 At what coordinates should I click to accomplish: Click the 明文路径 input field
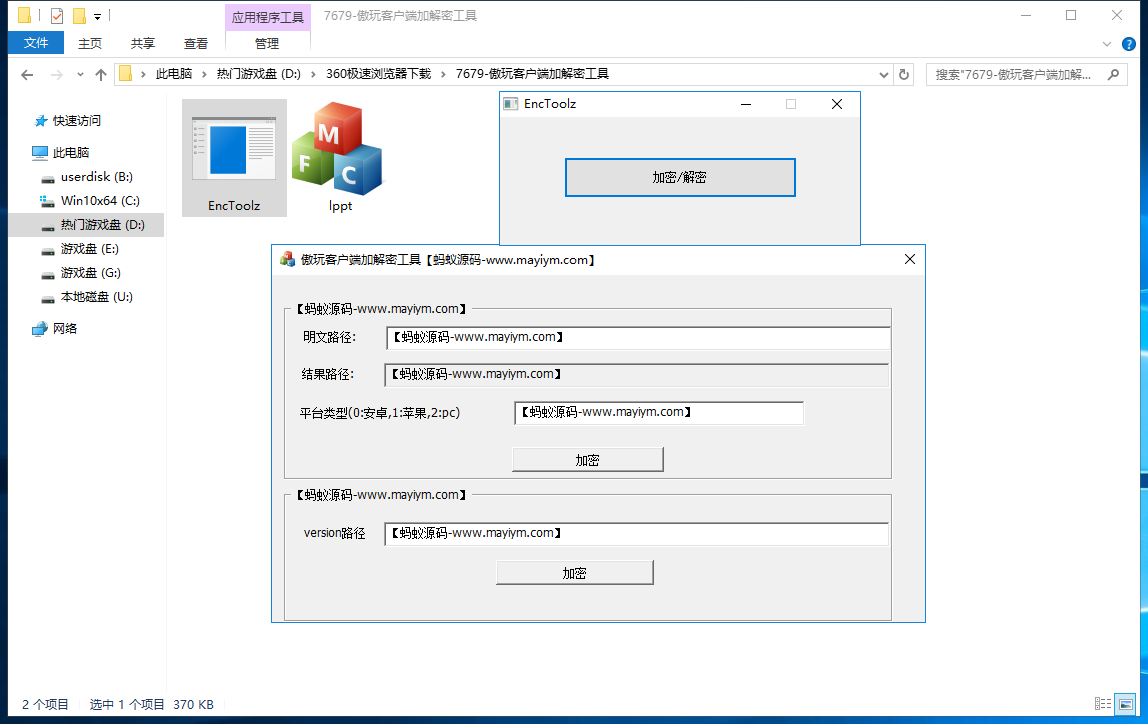(x=638, y=338)
